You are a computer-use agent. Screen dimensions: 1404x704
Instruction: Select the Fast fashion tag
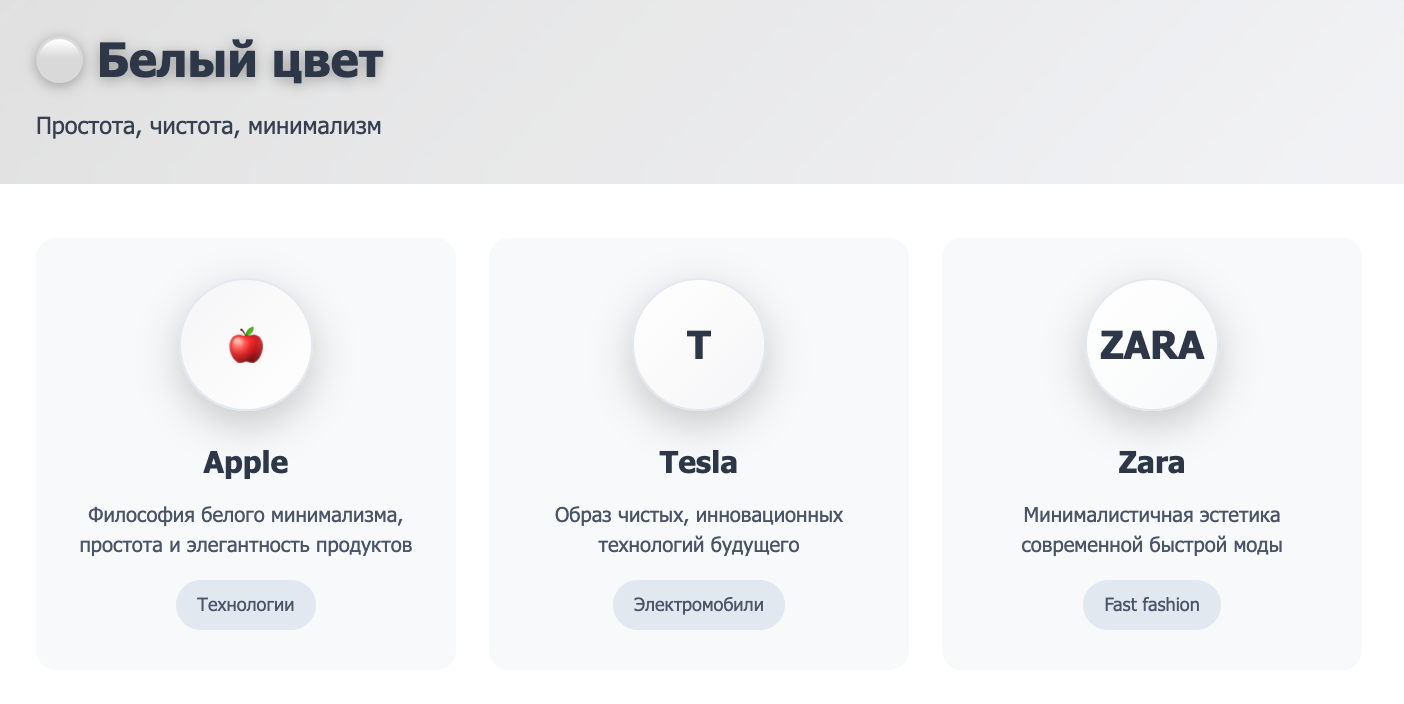pos(1152,605)
